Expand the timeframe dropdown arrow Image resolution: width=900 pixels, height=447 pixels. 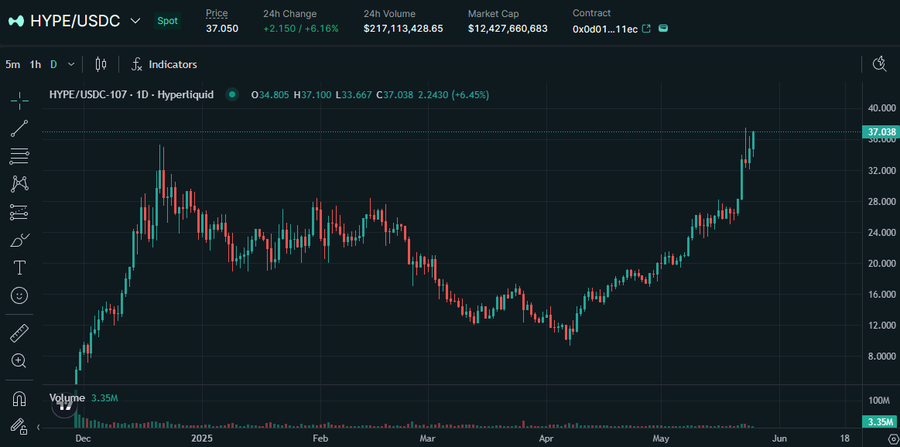coord(71,64)
